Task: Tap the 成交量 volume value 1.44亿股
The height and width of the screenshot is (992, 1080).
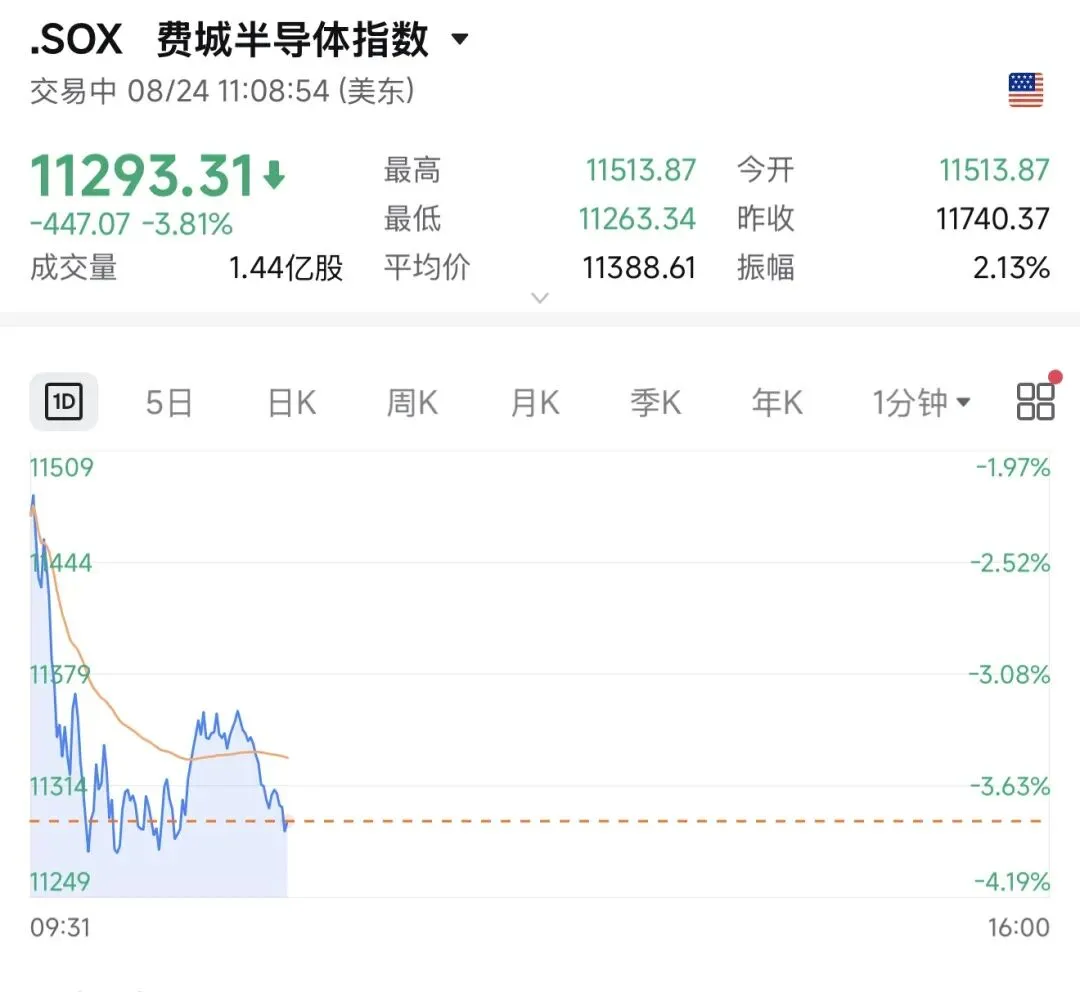Action: [x=286, y=268]
